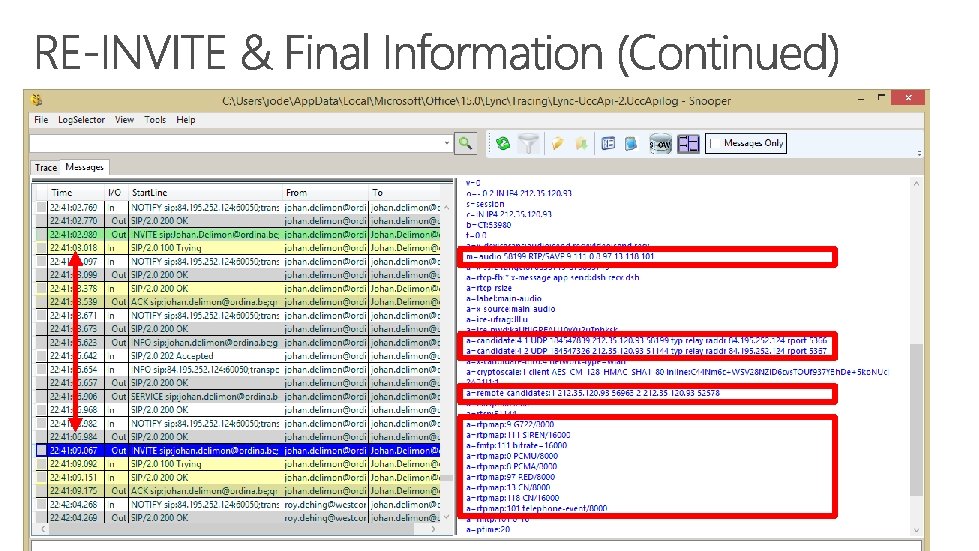Click in the search input field
This screenshot has width=979, height=551.
[237, 143]
